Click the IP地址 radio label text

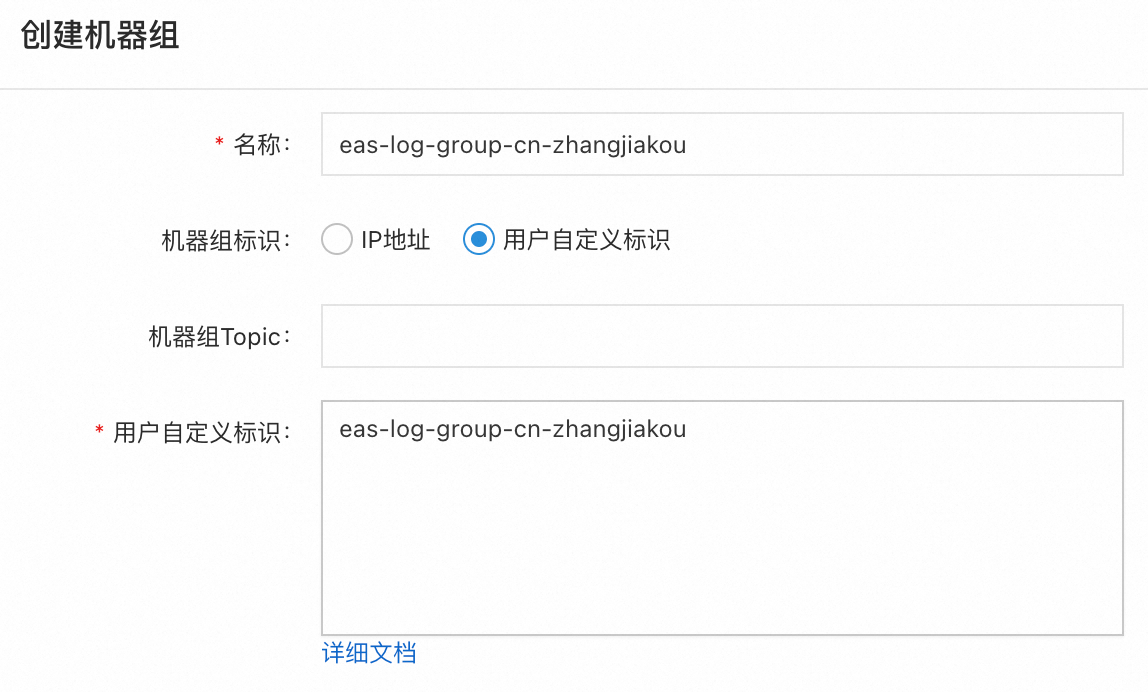point(396,240)
